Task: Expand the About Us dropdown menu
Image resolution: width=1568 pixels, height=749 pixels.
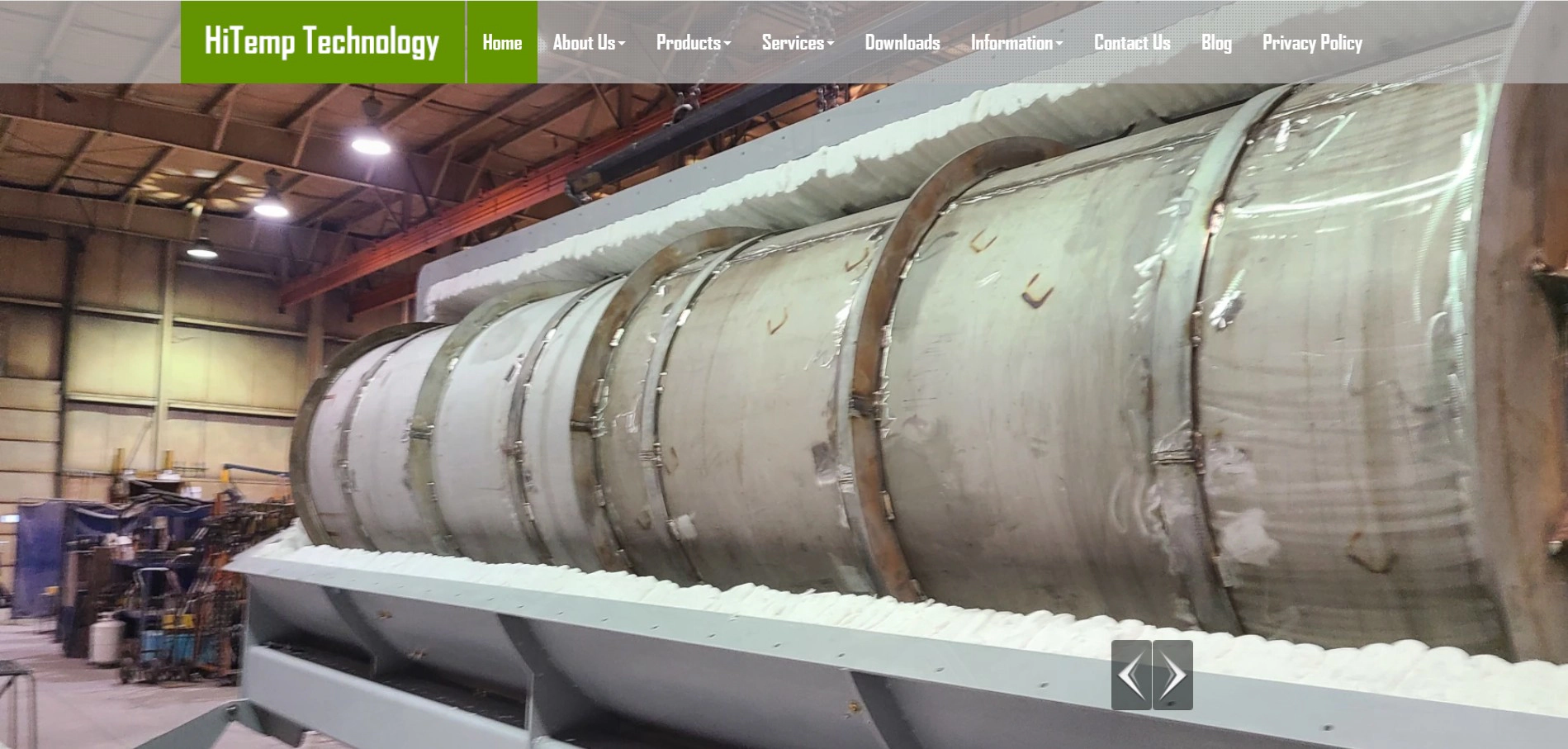Action: [x=589, y=42]
